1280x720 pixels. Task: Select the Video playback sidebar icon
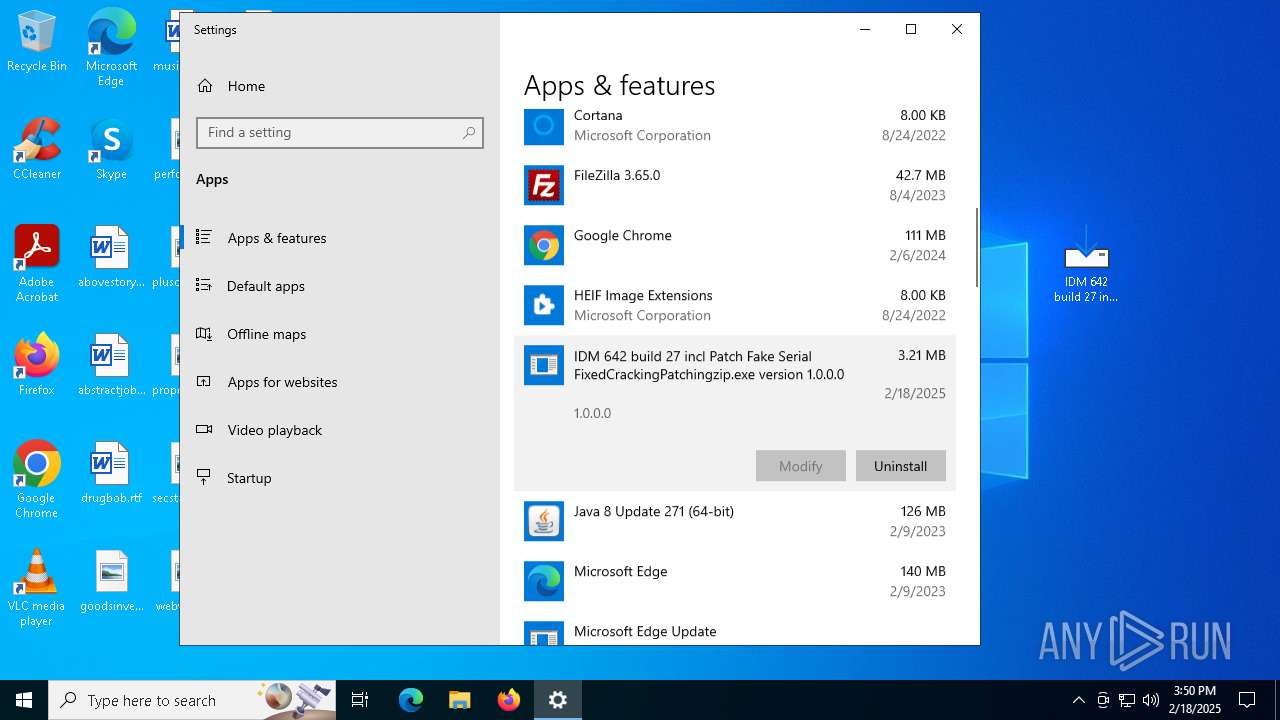204,430
